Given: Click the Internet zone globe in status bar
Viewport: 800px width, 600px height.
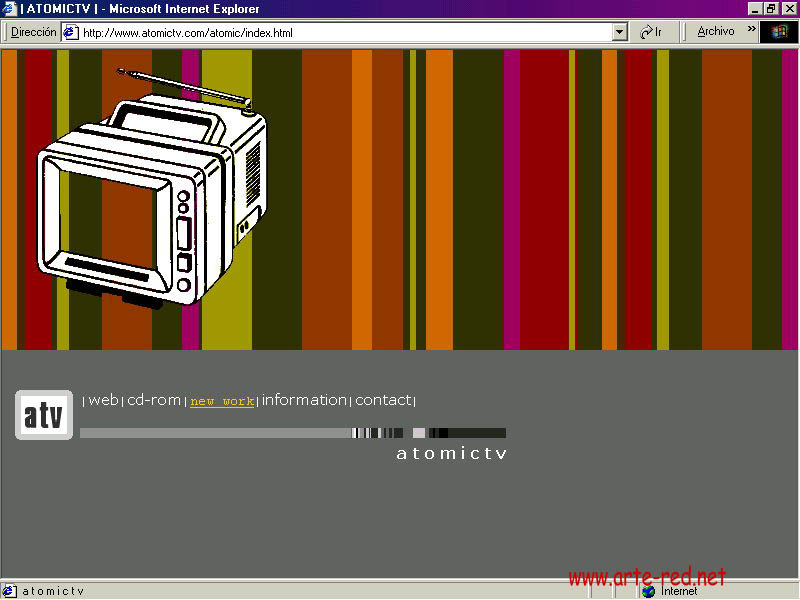Looking at the screenshot, I should click(649, 591).
